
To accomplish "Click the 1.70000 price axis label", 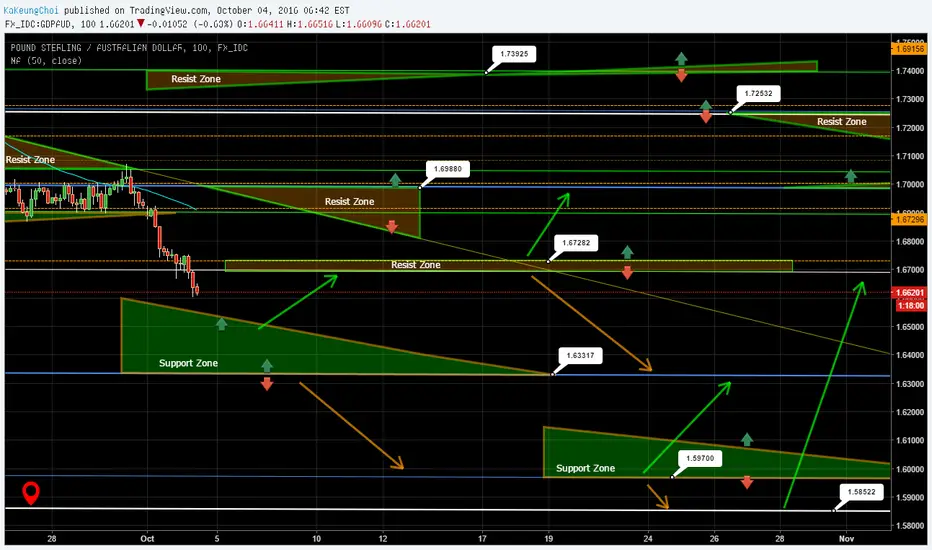I will tap(909, 184).
